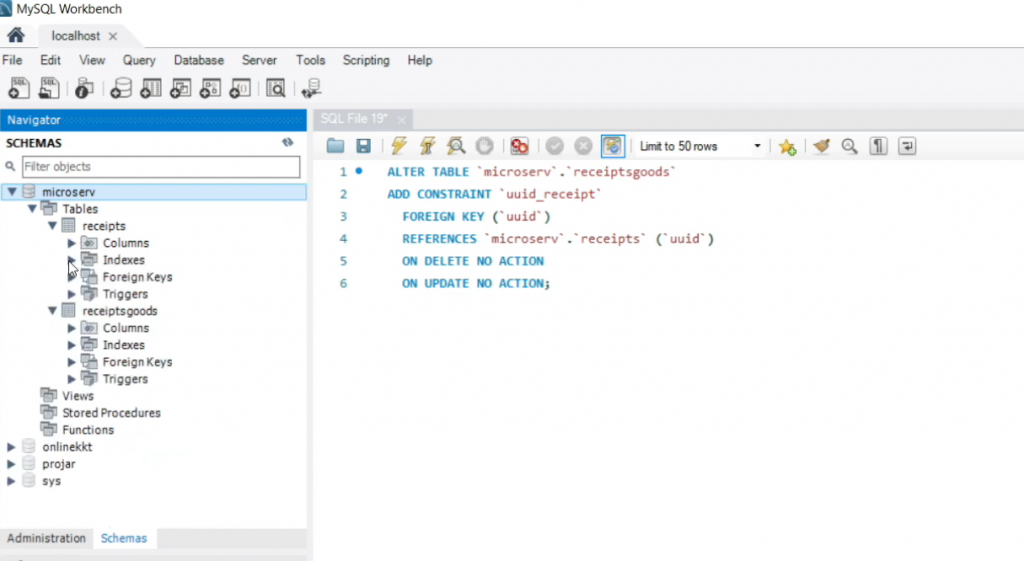This screenshot has width=1024, height=561.
Task: Stop the running query
Action: click(x=485, y=146)
